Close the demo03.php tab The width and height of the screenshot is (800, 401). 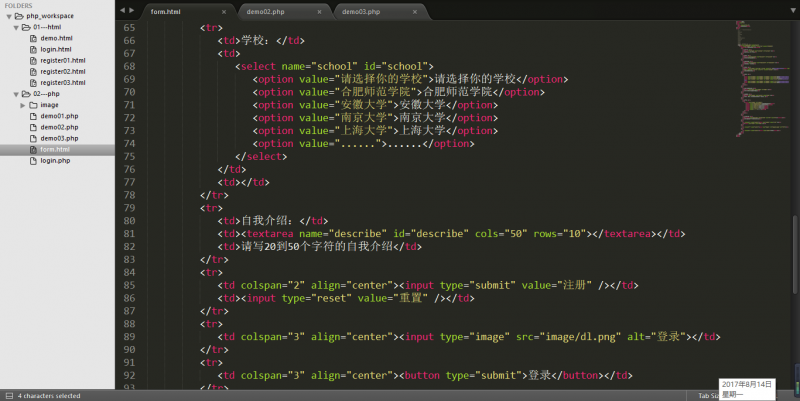click(415, 11)
